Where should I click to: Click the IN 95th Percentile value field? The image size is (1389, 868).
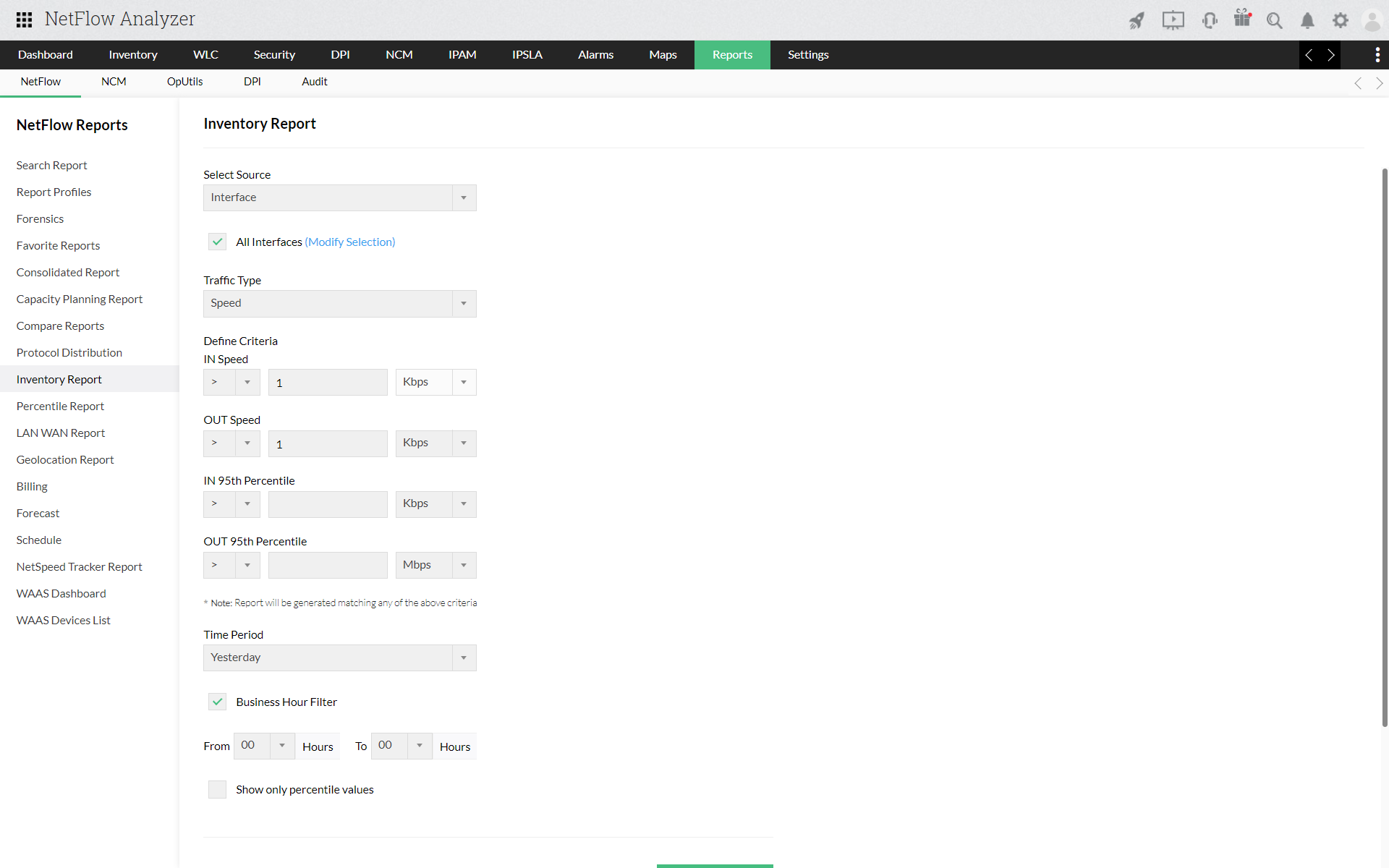click(328, 504)
